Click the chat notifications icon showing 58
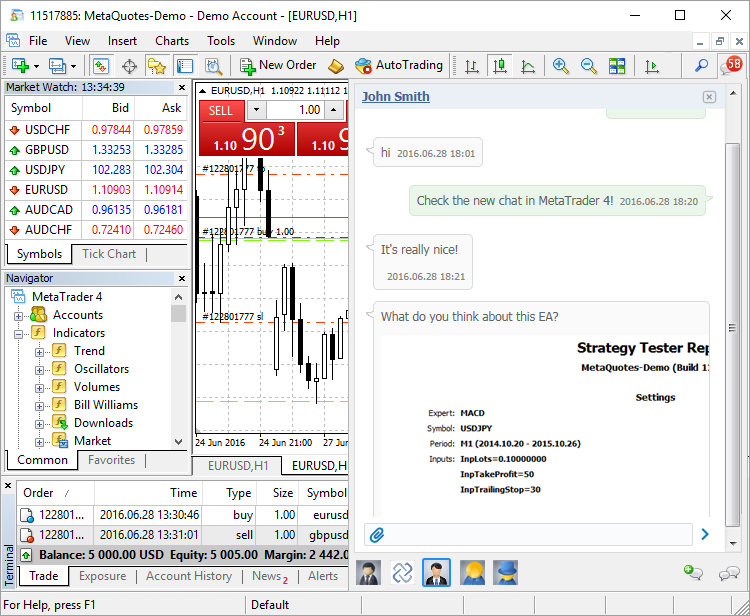 [733, 65]
